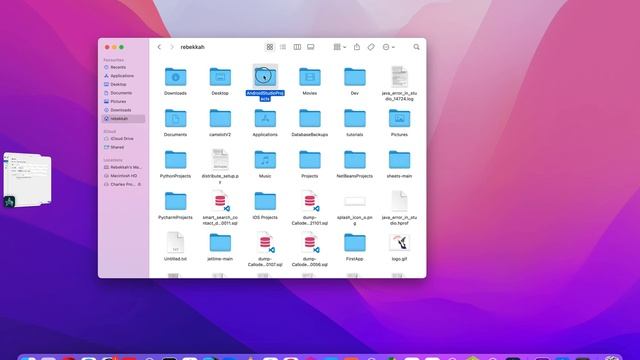The height and width of the screenshot is (360, 640).
Task: Select the iOS Projects folder icon
Action: pos(265,201)
